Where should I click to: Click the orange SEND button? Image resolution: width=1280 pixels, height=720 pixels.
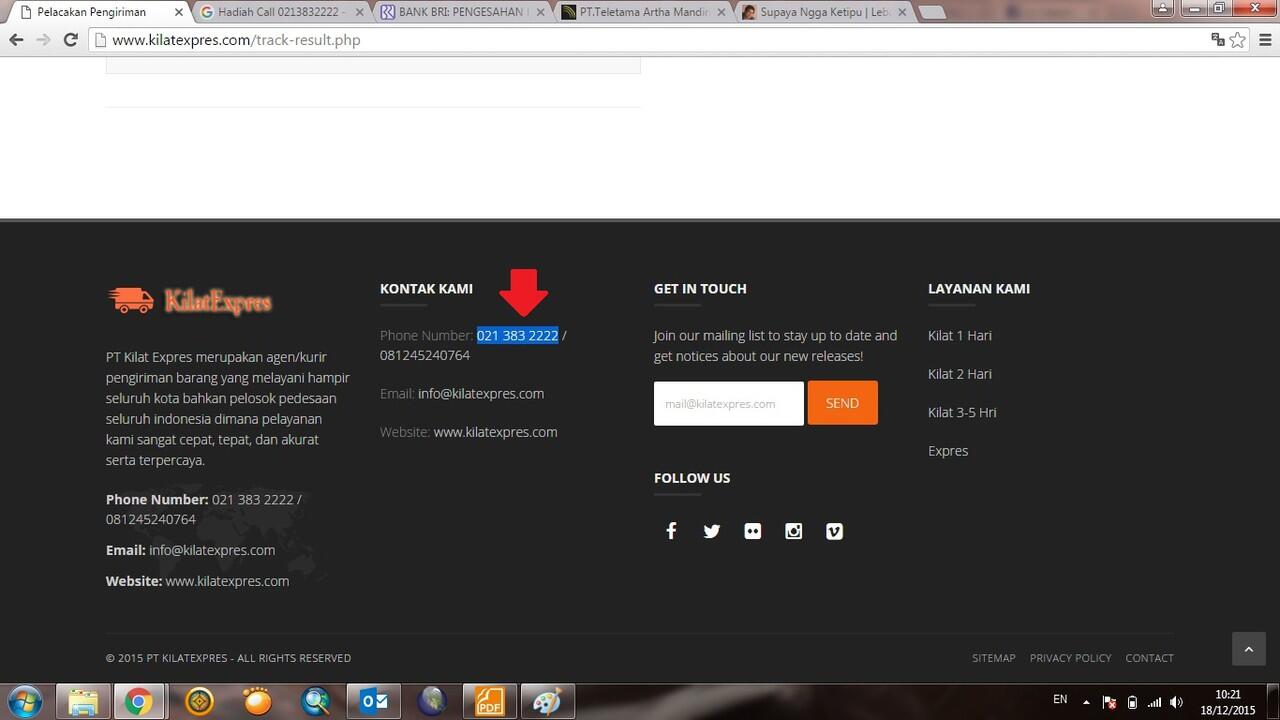[842, 403]
